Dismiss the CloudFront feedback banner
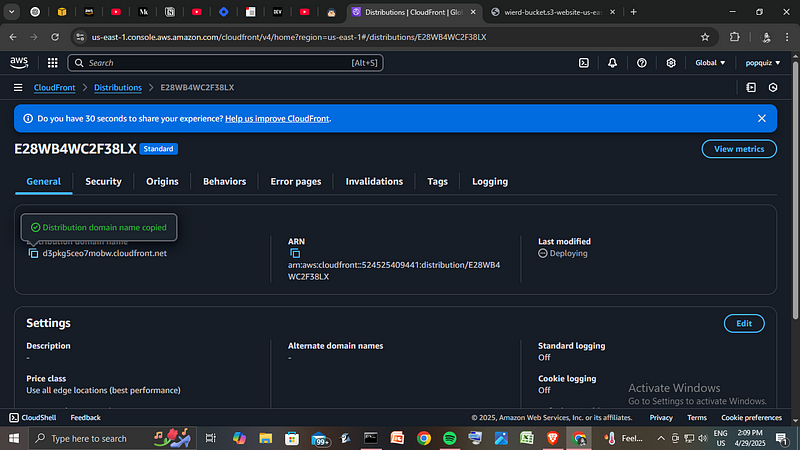The width and height of the screenshot is (800, 450). 762,118
